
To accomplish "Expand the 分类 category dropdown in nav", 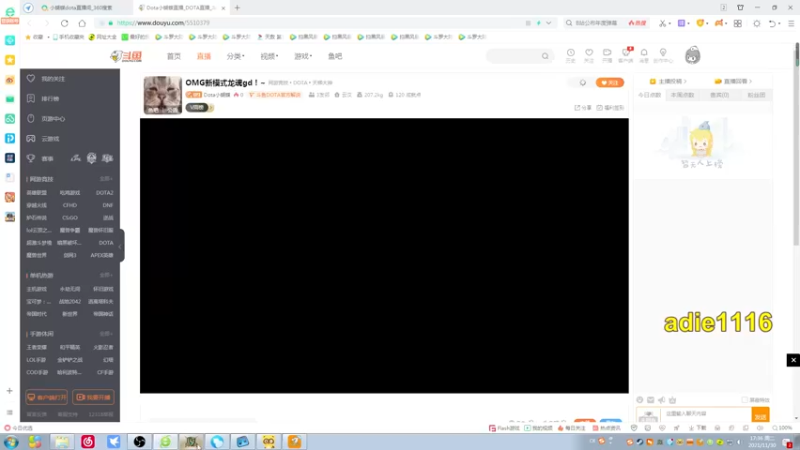I will click(235, 56).
